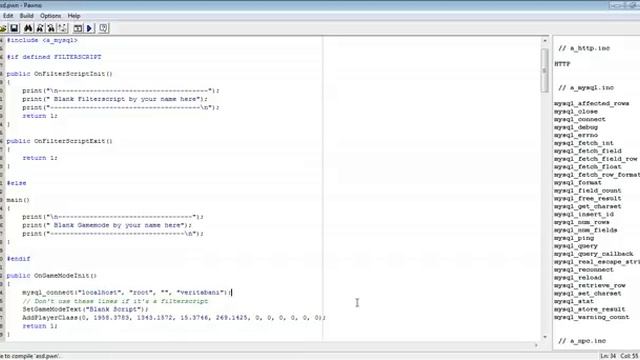Select mysql_get_charset in the function list

tap(588, 207)
